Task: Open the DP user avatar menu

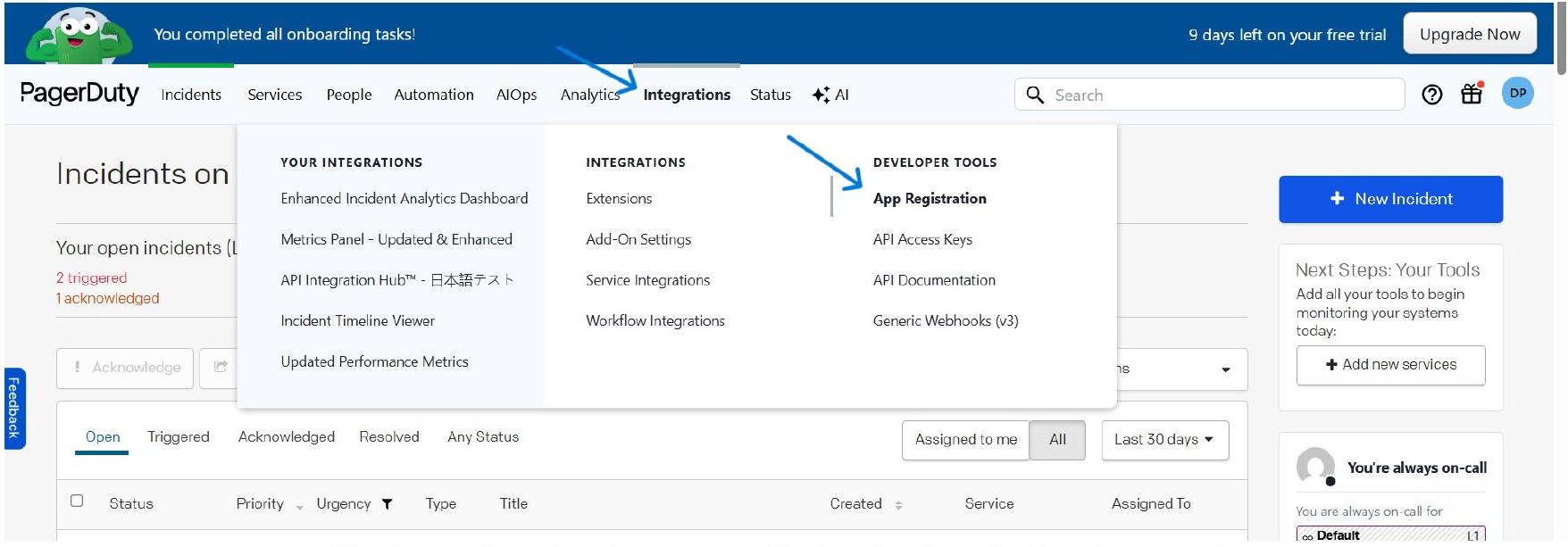Action: click(1517, 94)
